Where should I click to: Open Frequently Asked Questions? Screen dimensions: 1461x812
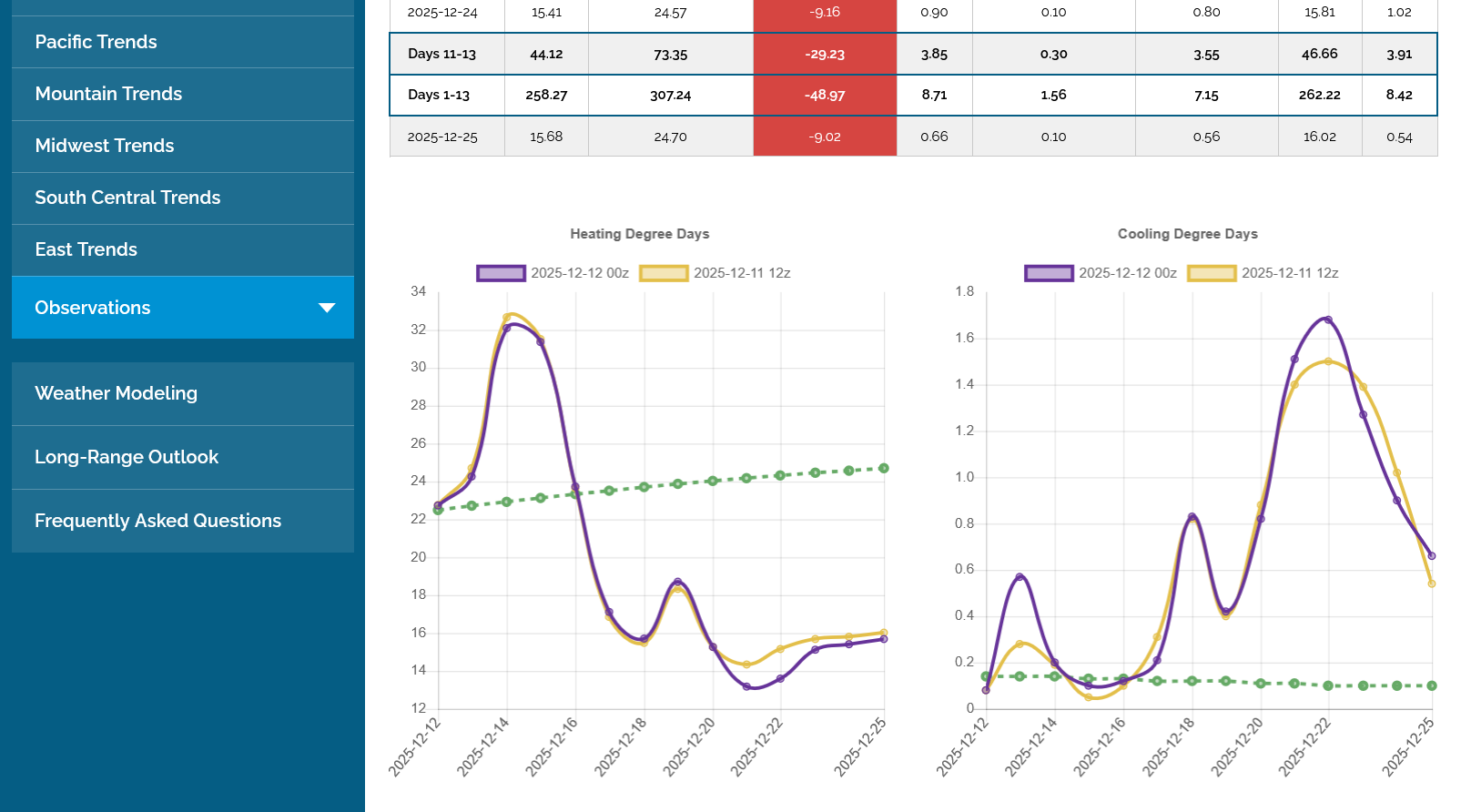coord(157,521)
